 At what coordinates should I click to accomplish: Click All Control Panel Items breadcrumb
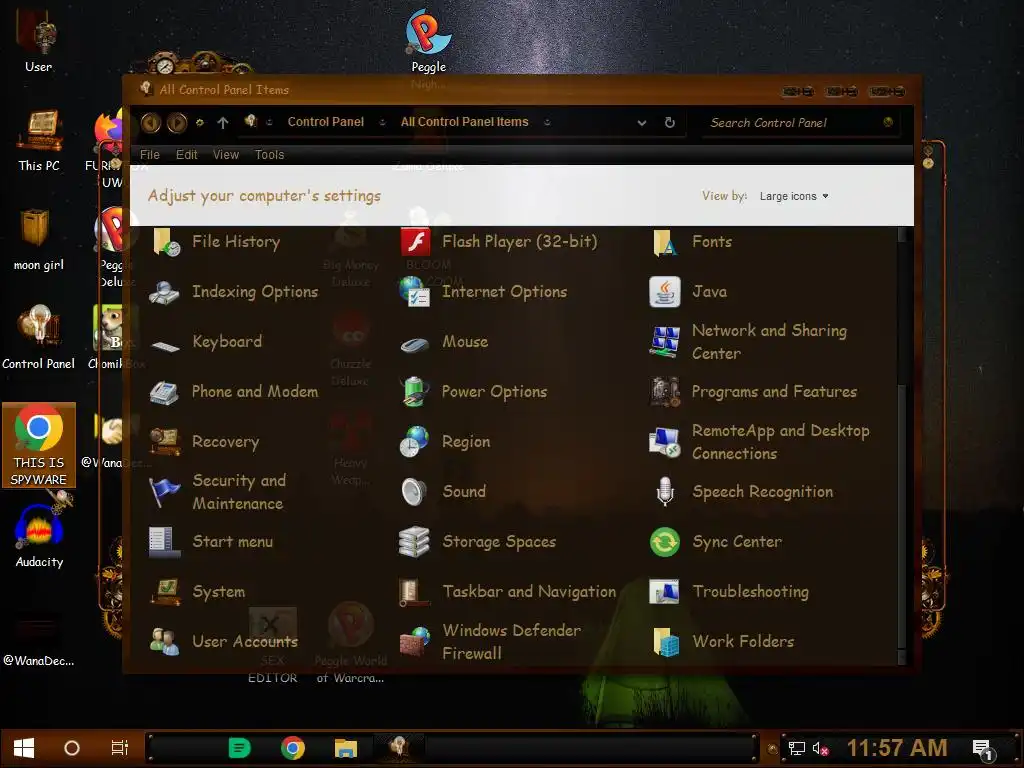[x=464, y=122]
